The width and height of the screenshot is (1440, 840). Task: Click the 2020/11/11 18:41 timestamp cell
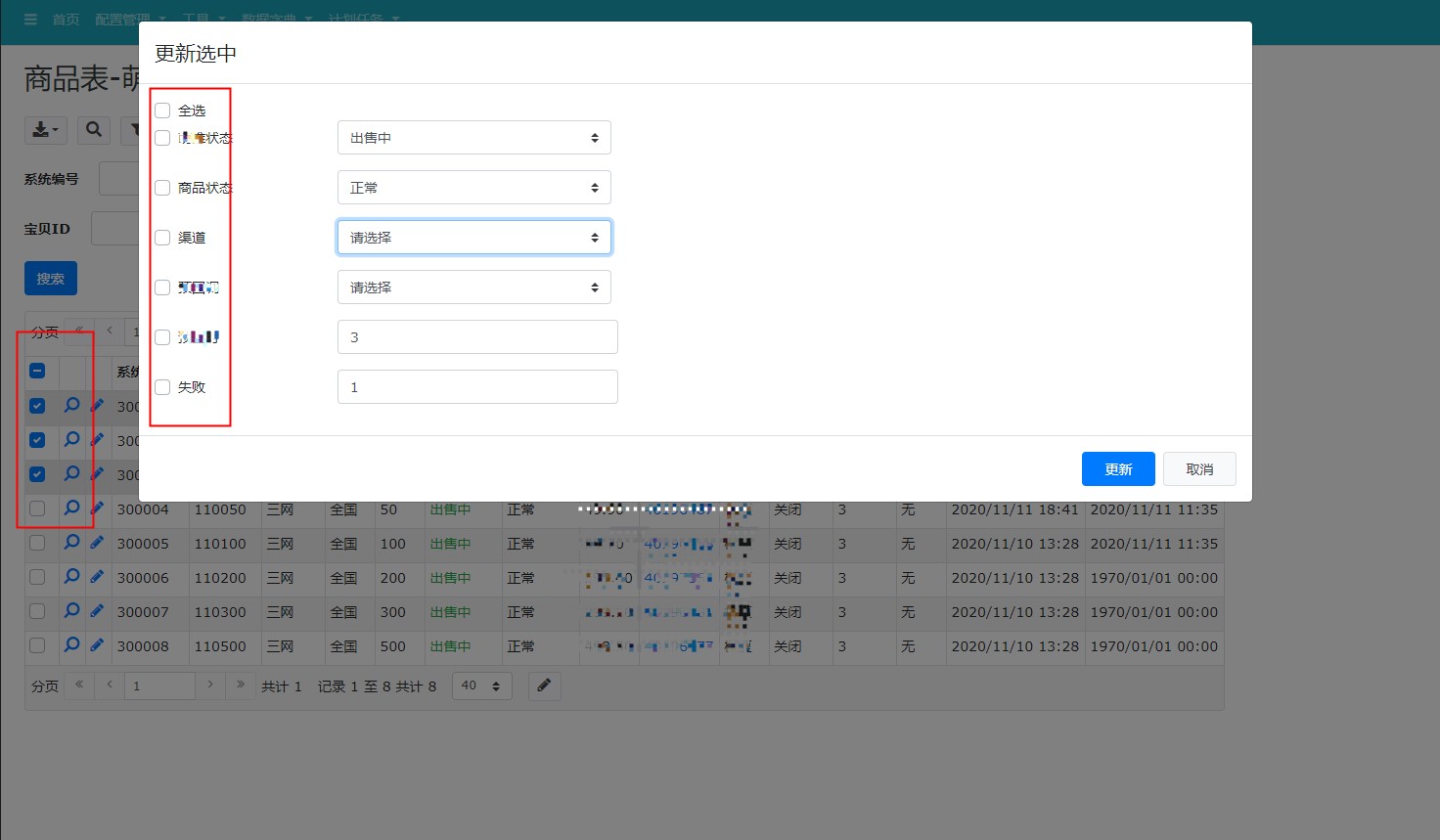point(1014,509)
